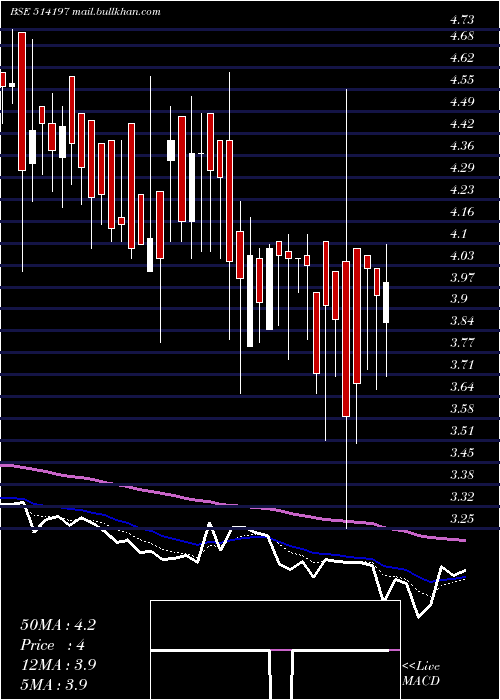Image resolution: width=500 pixels, height=700 pixels.
Task: Click the 3.58 price axis label
Action: point(462,409)
